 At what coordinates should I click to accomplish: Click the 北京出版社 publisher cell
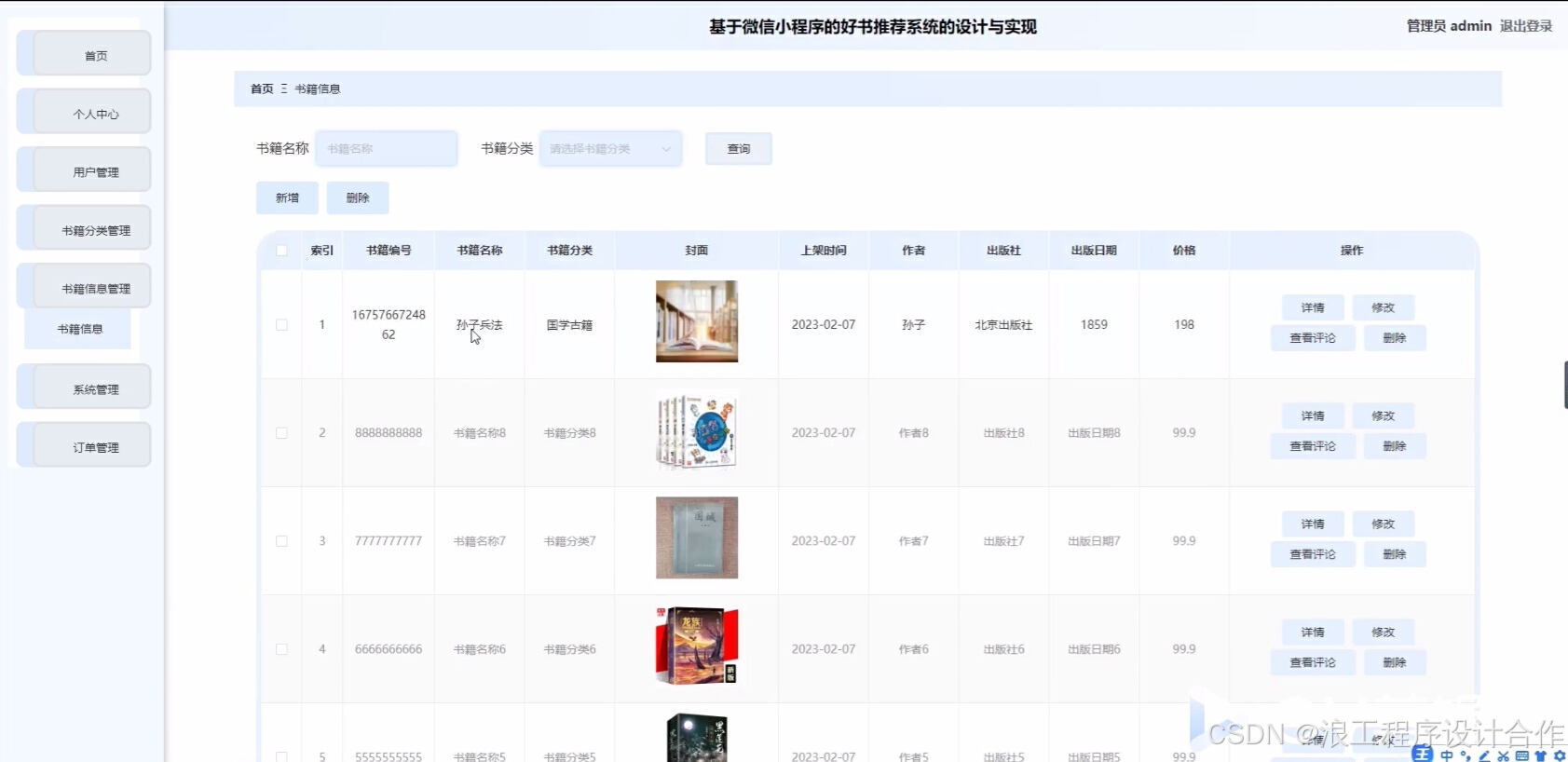1003,325
